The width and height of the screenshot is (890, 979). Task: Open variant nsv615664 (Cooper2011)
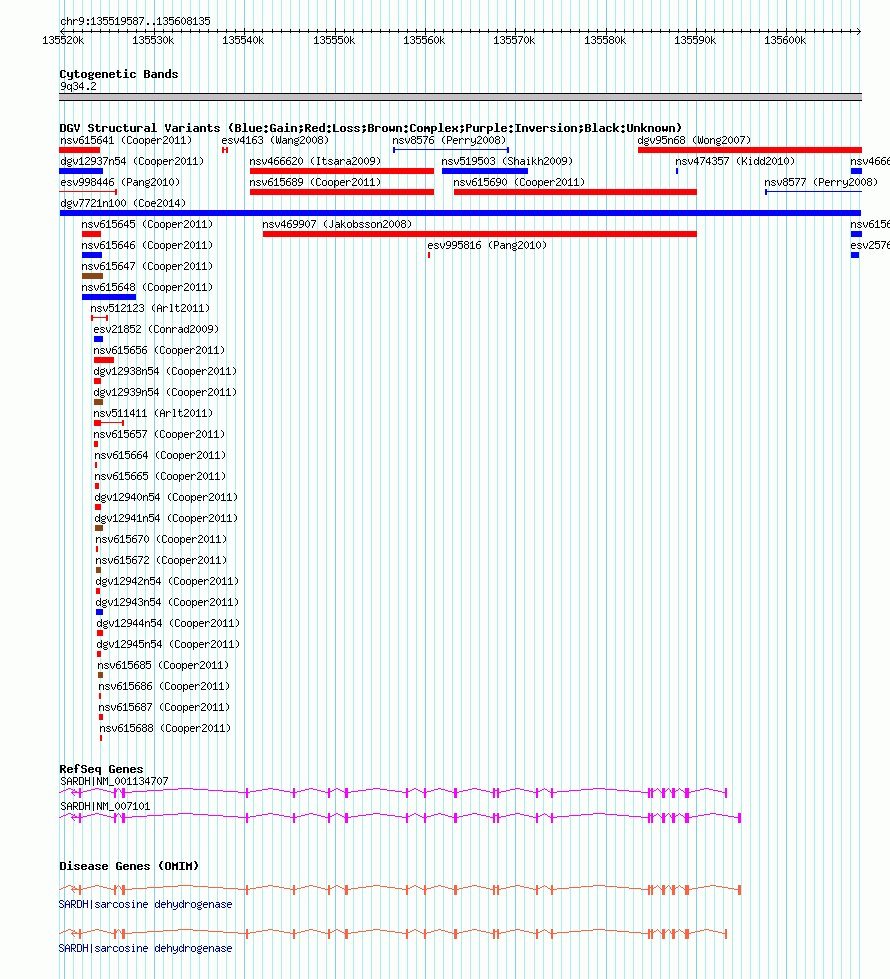click(x=160, y=455)
